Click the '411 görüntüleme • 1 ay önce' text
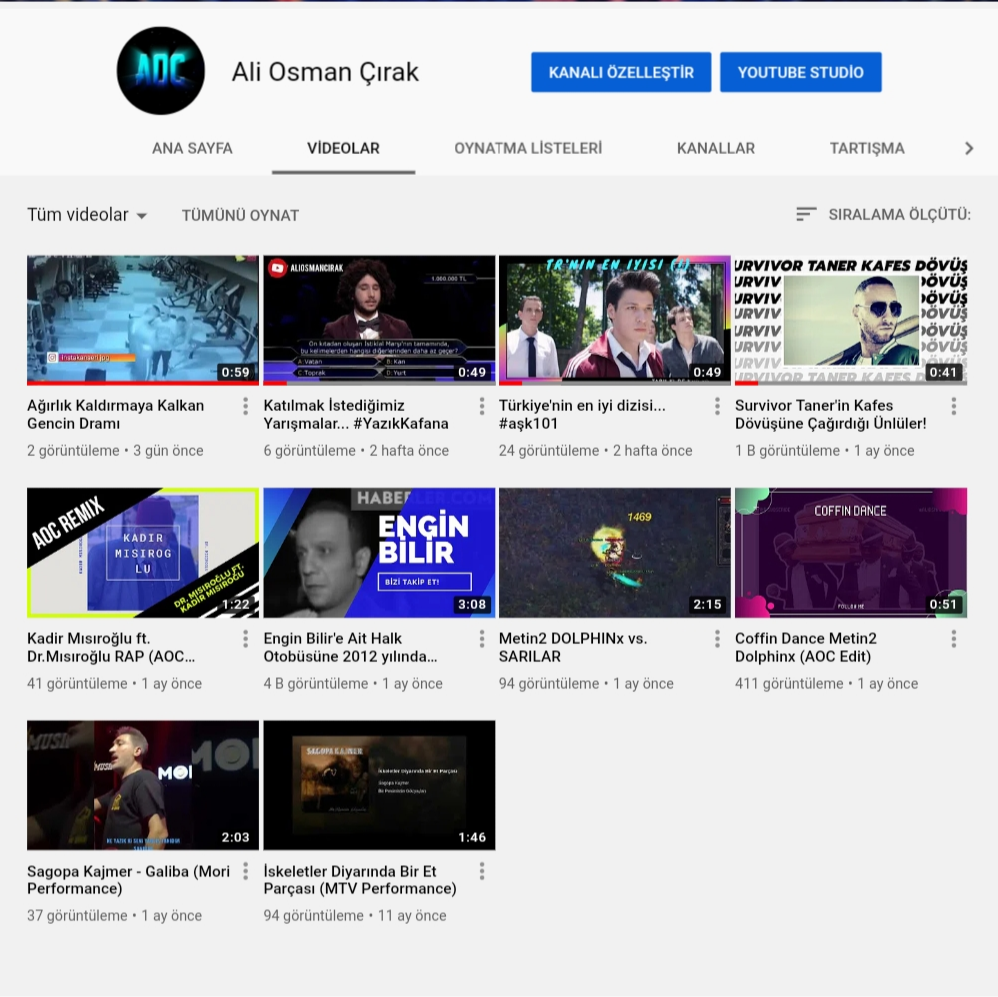Image resolution: width=998 pixels, height=997 pixels. click(826, 684)
